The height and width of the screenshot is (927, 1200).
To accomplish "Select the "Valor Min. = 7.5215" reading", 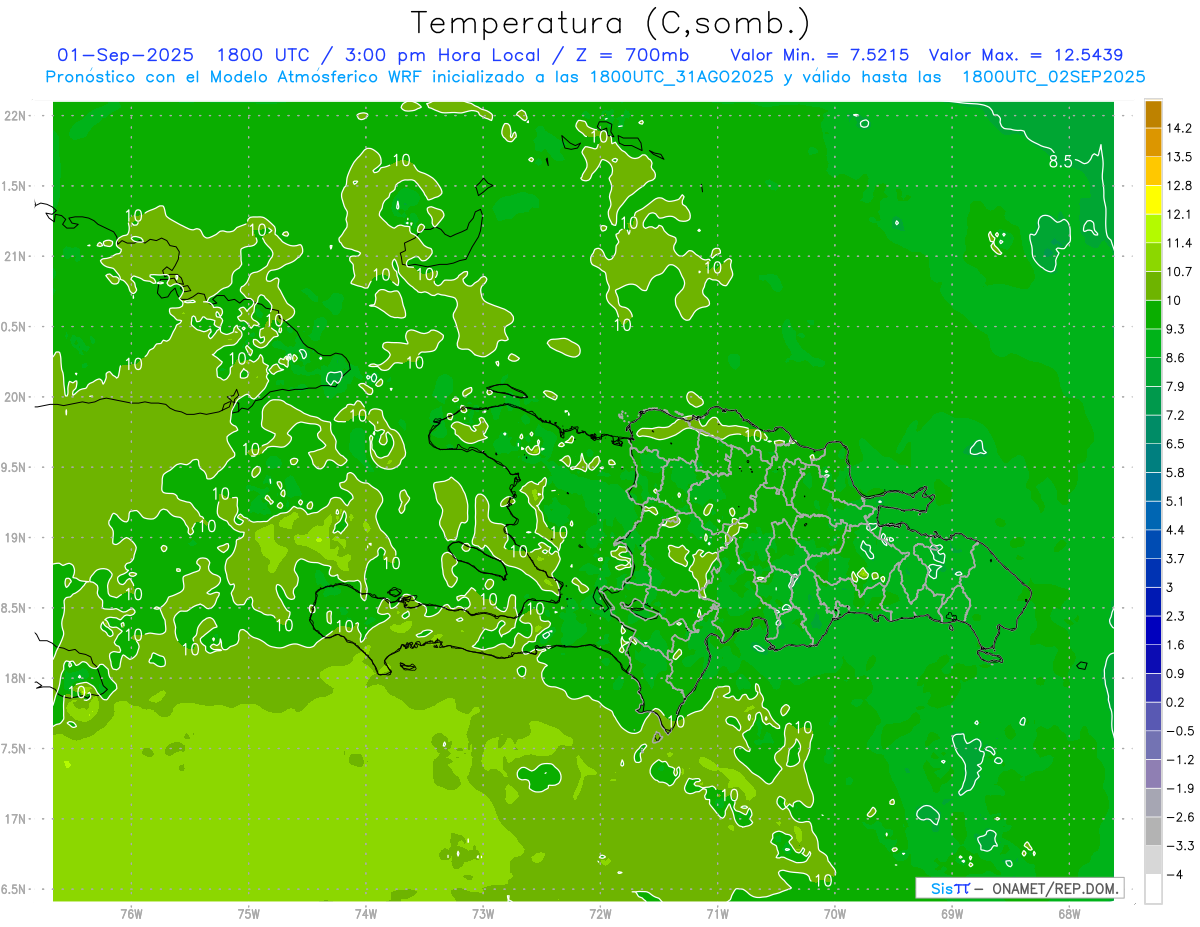I will [820, 55].
